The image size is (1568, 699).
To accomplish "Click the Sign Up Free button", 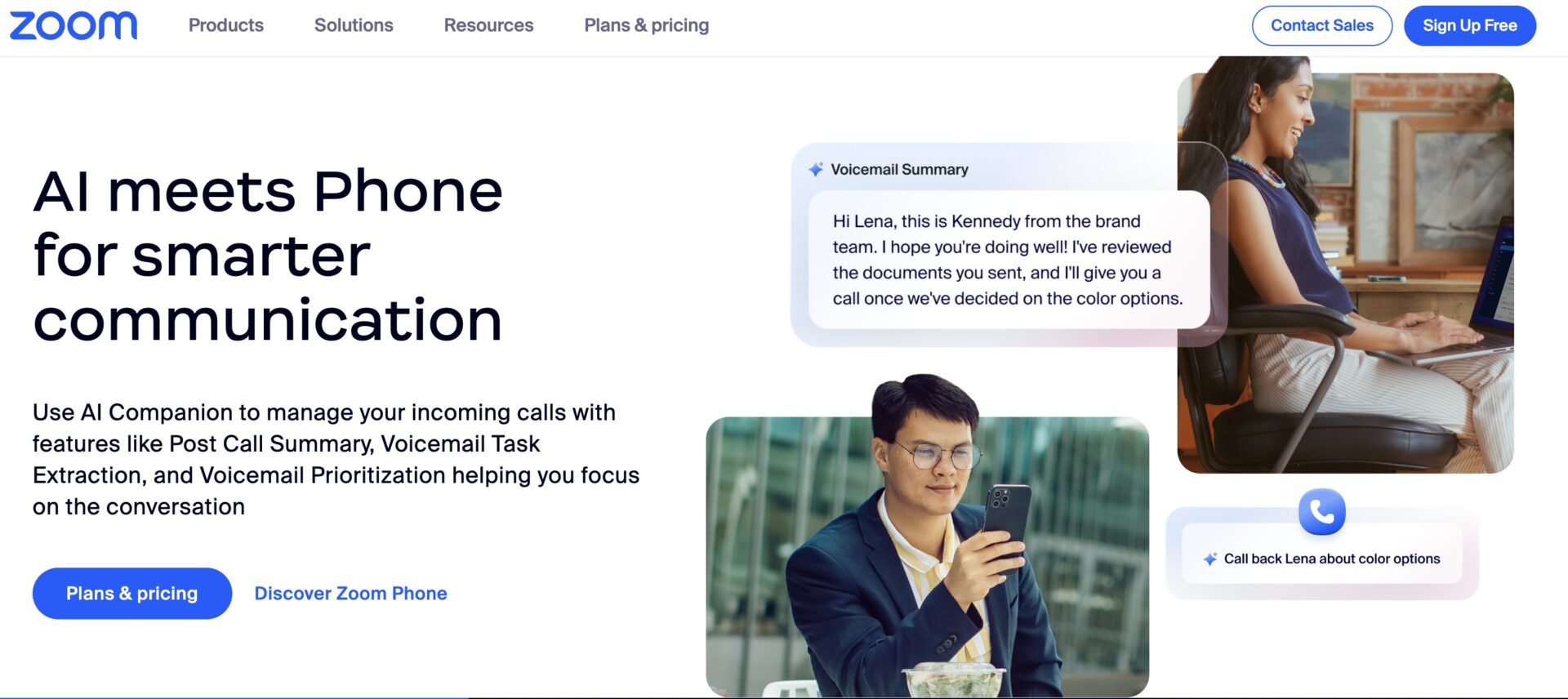I will (1470, 25).
